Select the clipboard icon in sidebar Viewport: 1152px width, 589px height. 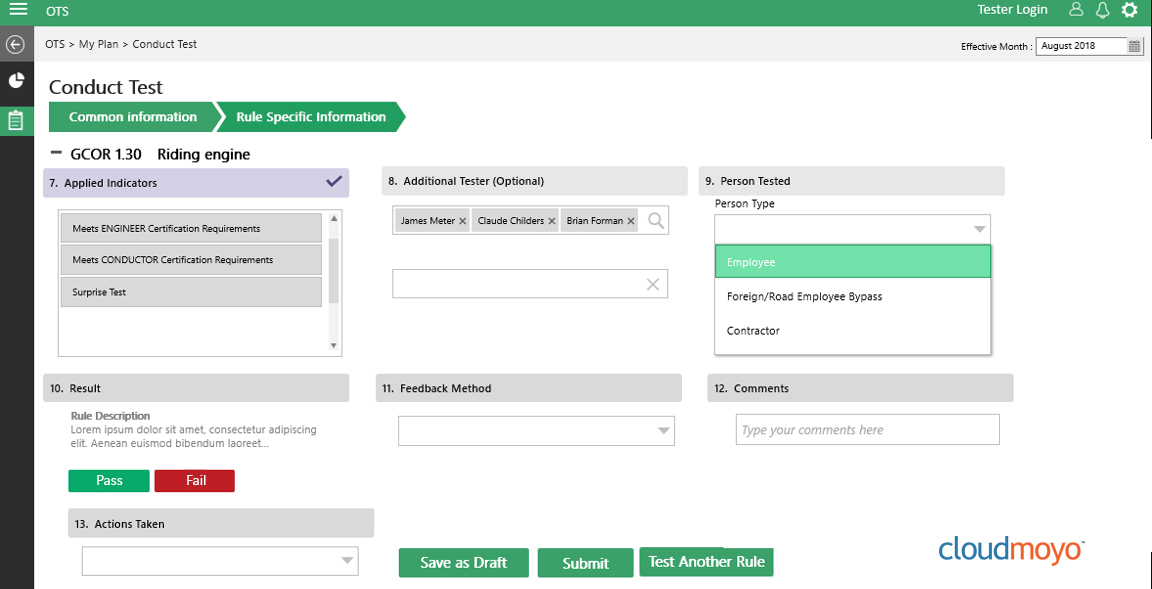click(16, 120)
